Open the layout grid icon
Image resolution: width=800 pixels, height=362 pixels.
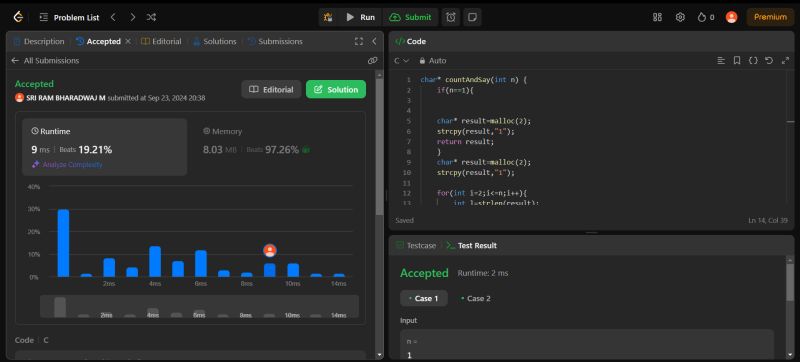point(657,17)
